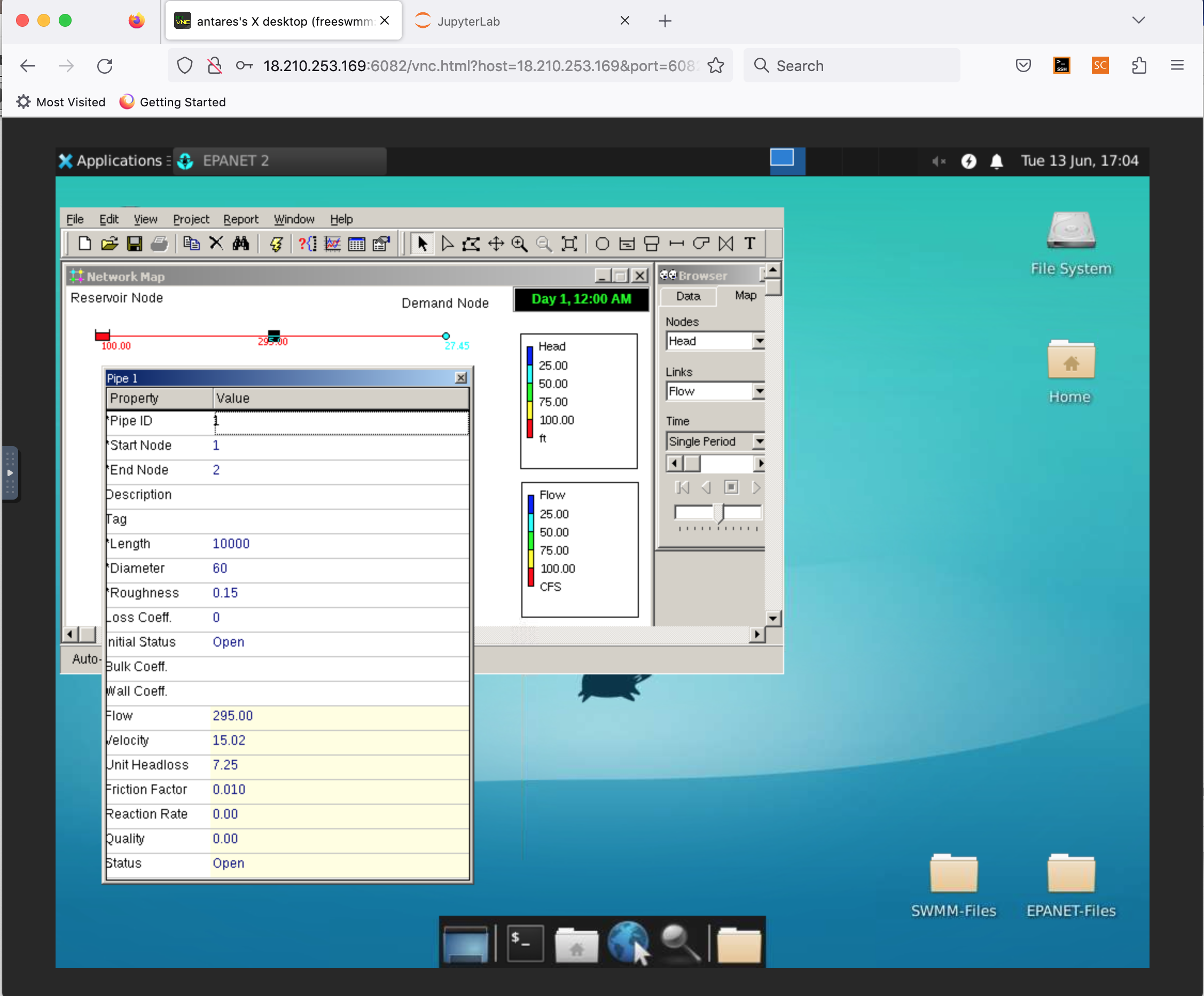Run the analysis with the lightning bolt icon

click(276, 244)
